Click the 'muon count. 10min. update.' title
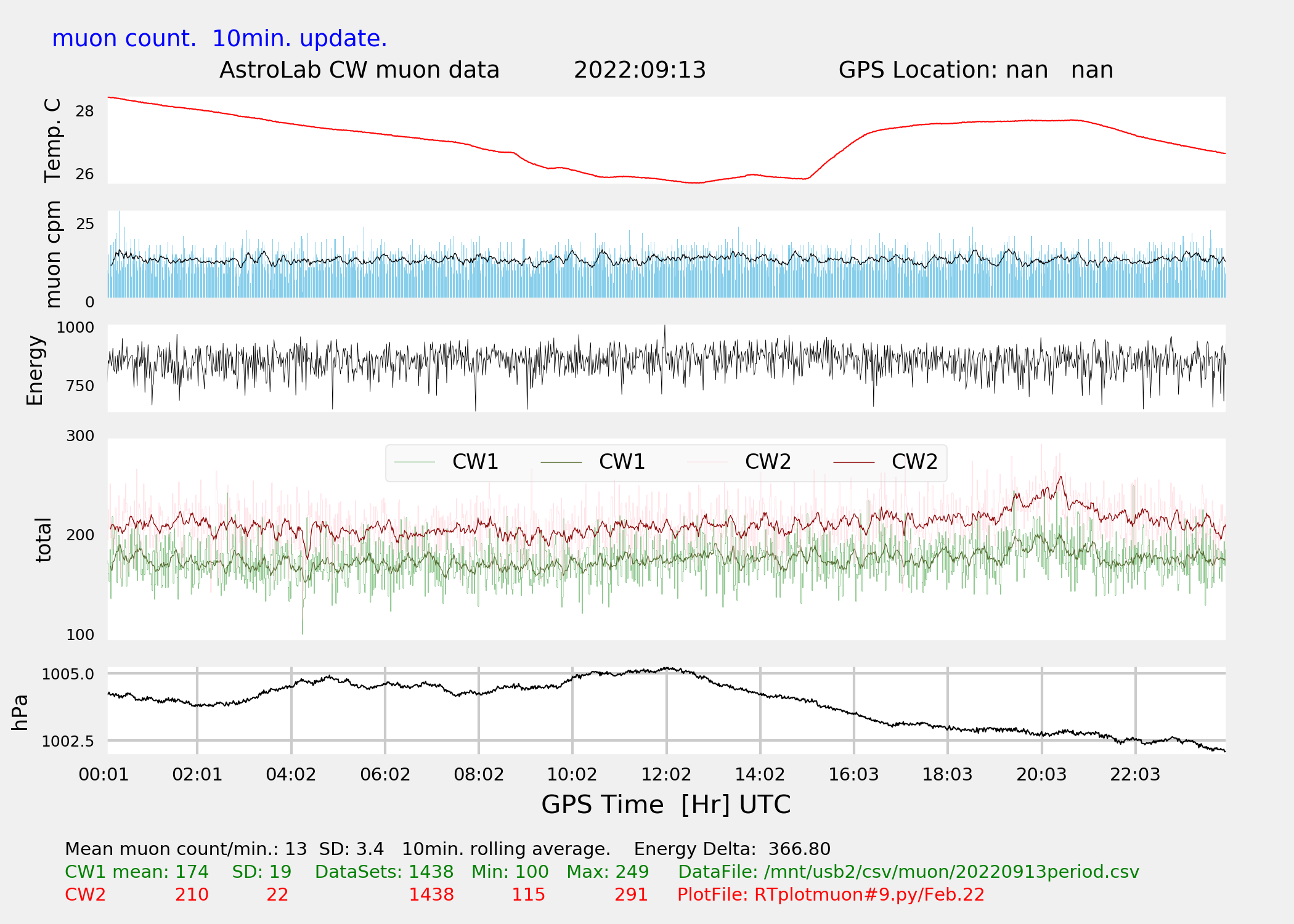Image resolution: width=1294 pixels, height=924 pixels. point(219,39)
